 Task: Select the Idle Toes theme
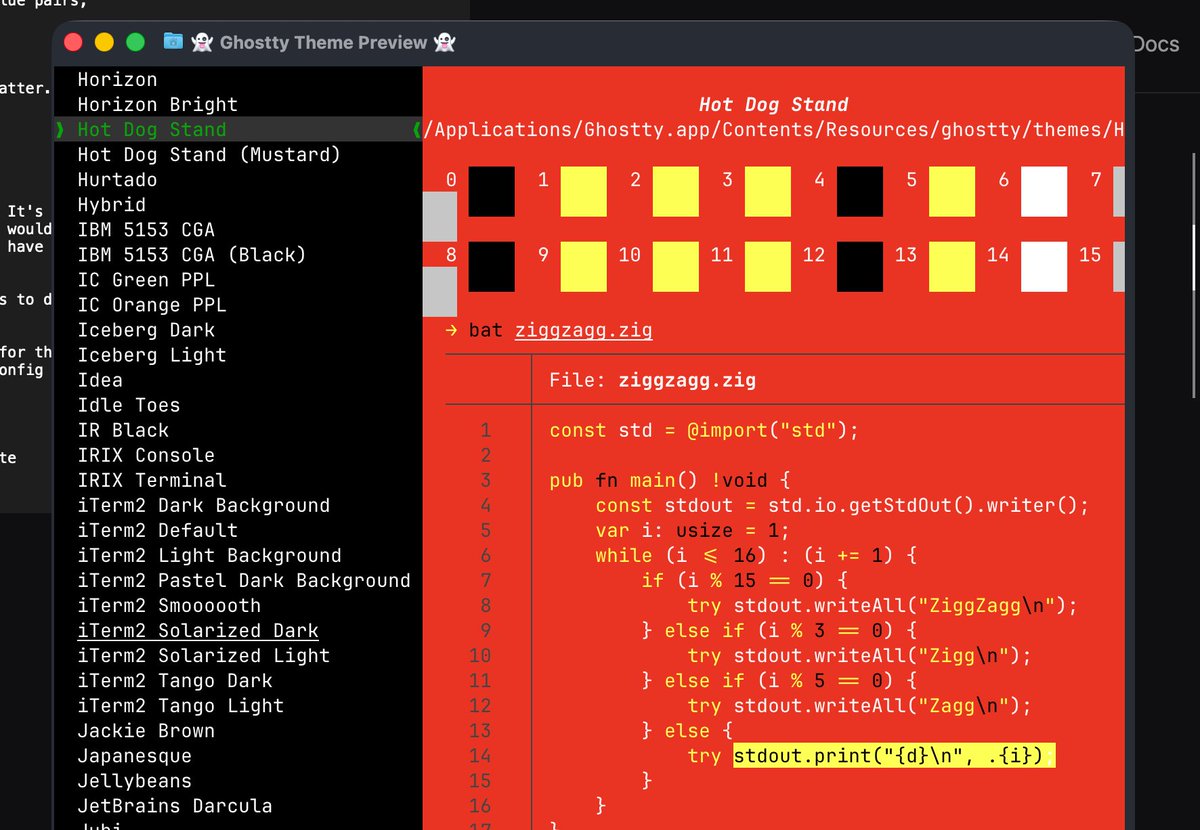pyautogui.click(x=129, y=404)
